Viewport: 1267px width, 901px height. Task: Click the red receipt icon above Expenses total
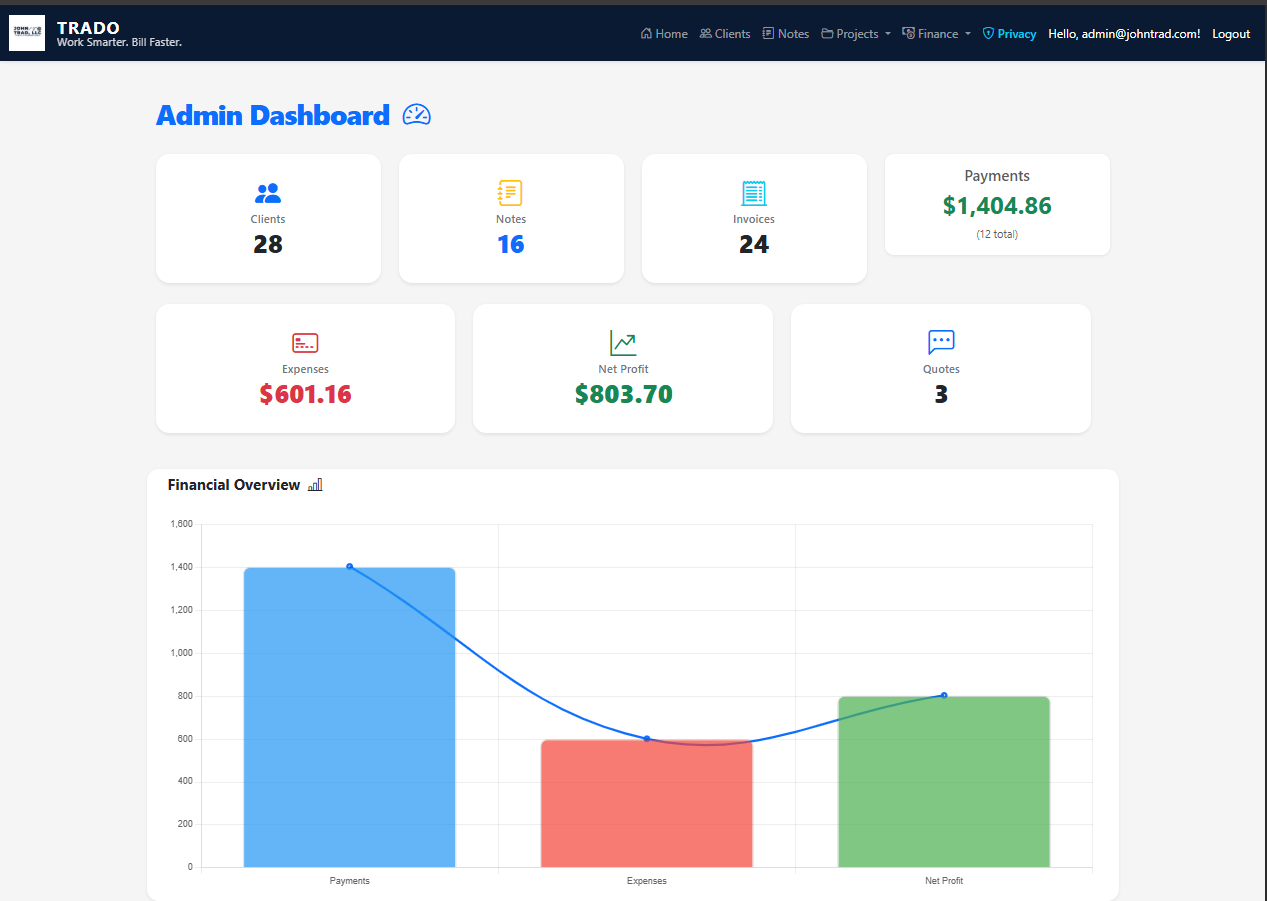(304, 341)
